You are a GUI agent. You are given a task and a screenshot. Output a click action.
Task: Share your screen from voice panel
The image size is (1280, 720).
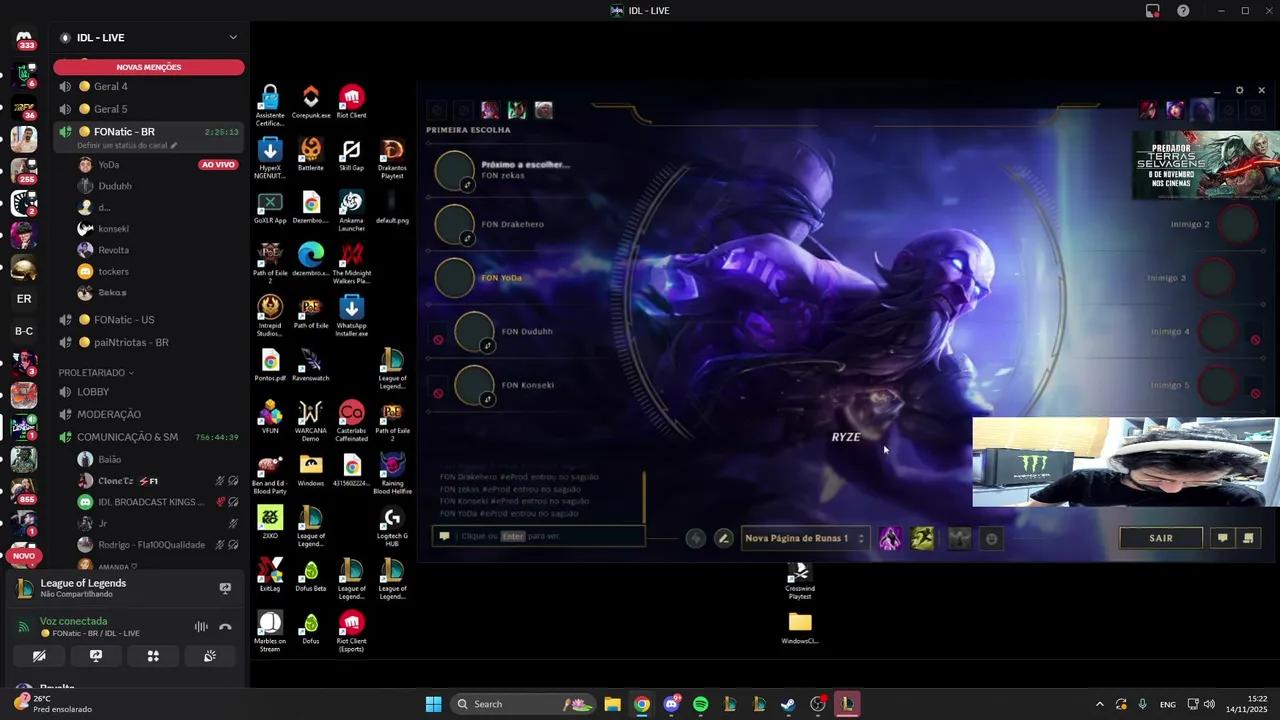96,656
